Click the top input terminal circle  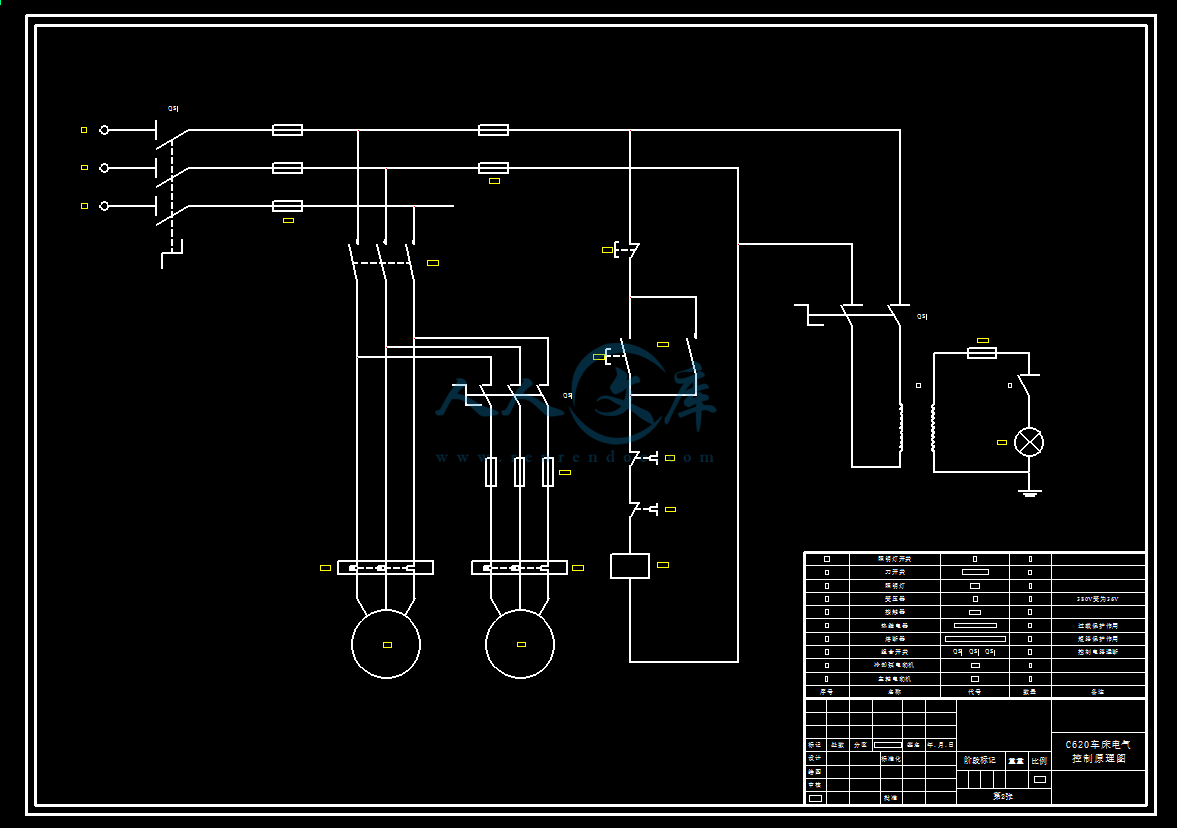point(104,130)
